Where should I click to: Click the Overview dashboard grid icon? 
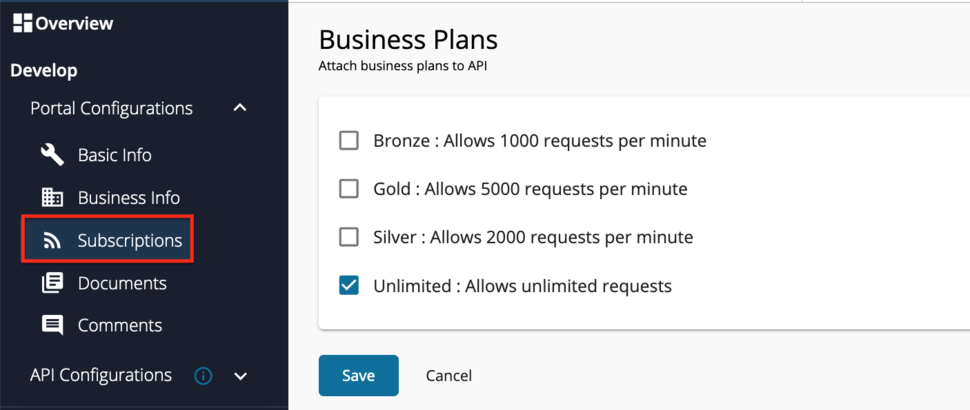point(22,23)
